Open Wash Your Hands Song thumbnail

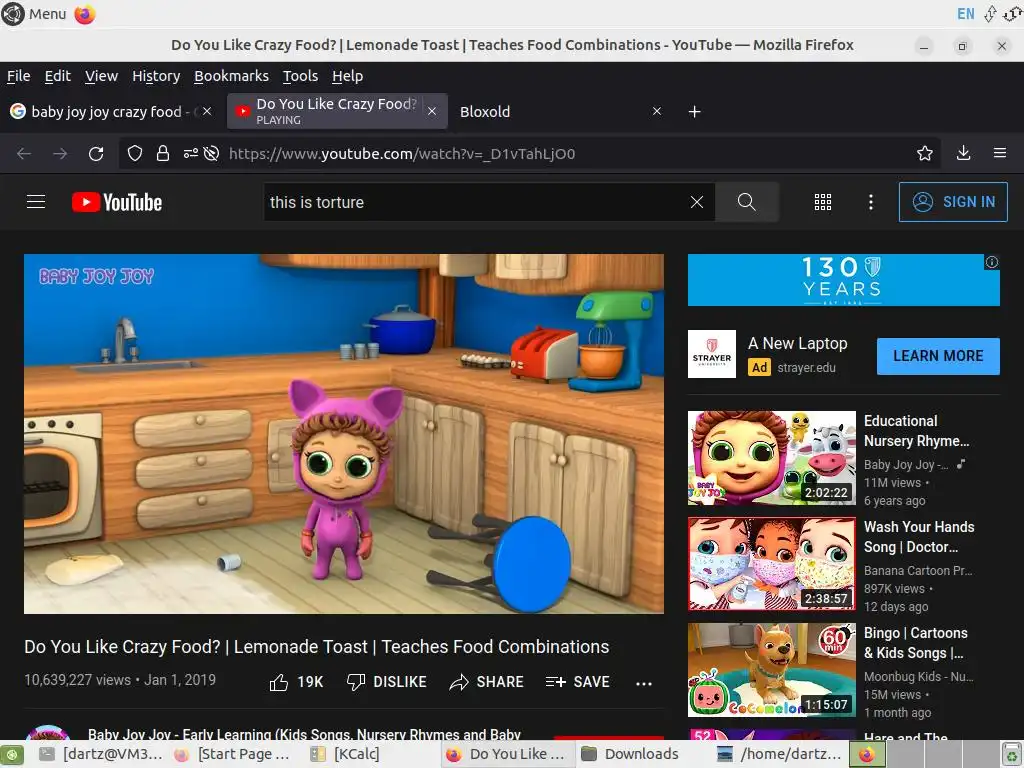tap(771, 564)
